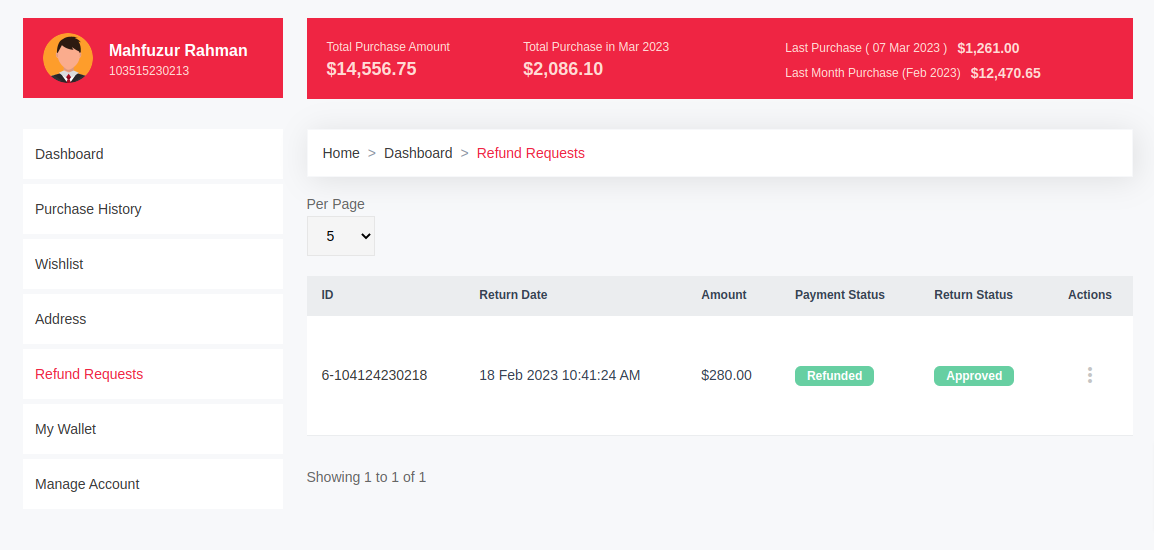The height and width of the screenshot is (550, 1154).
Task: Open Purchase History from sidebar
Action: point(88,209)
